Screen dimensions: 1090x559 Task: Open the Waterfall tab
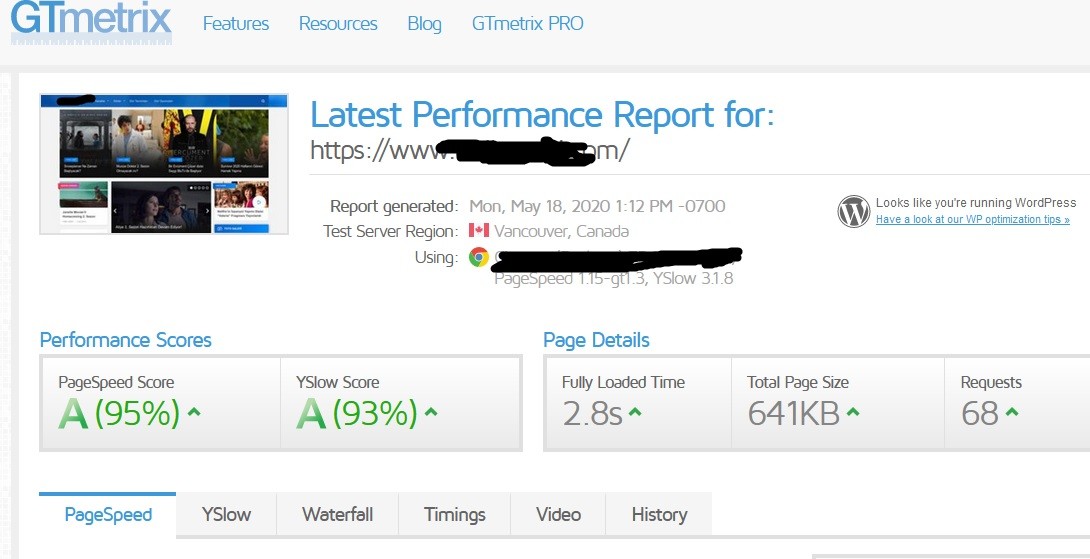(338, 515)
